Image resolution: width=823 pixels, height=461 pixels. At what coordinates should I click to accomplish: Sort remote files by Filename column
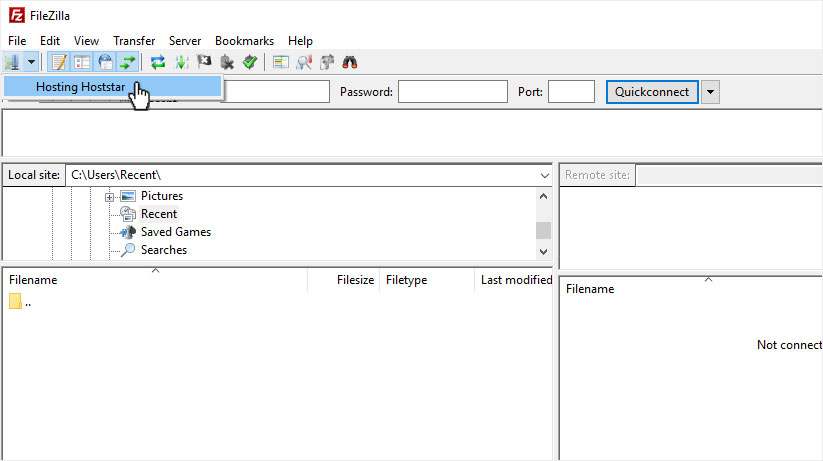coord(692,289)
